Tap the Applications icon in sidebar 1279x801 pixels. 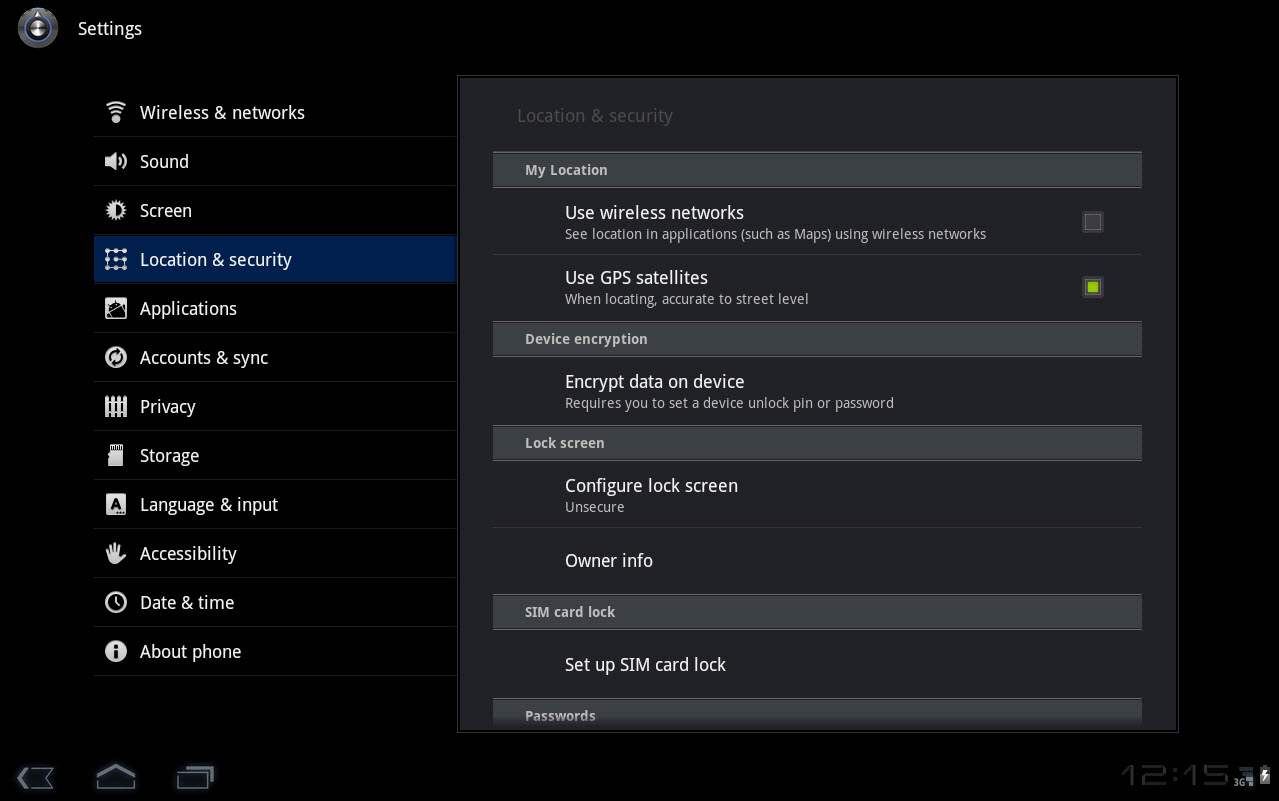(116, 308)
